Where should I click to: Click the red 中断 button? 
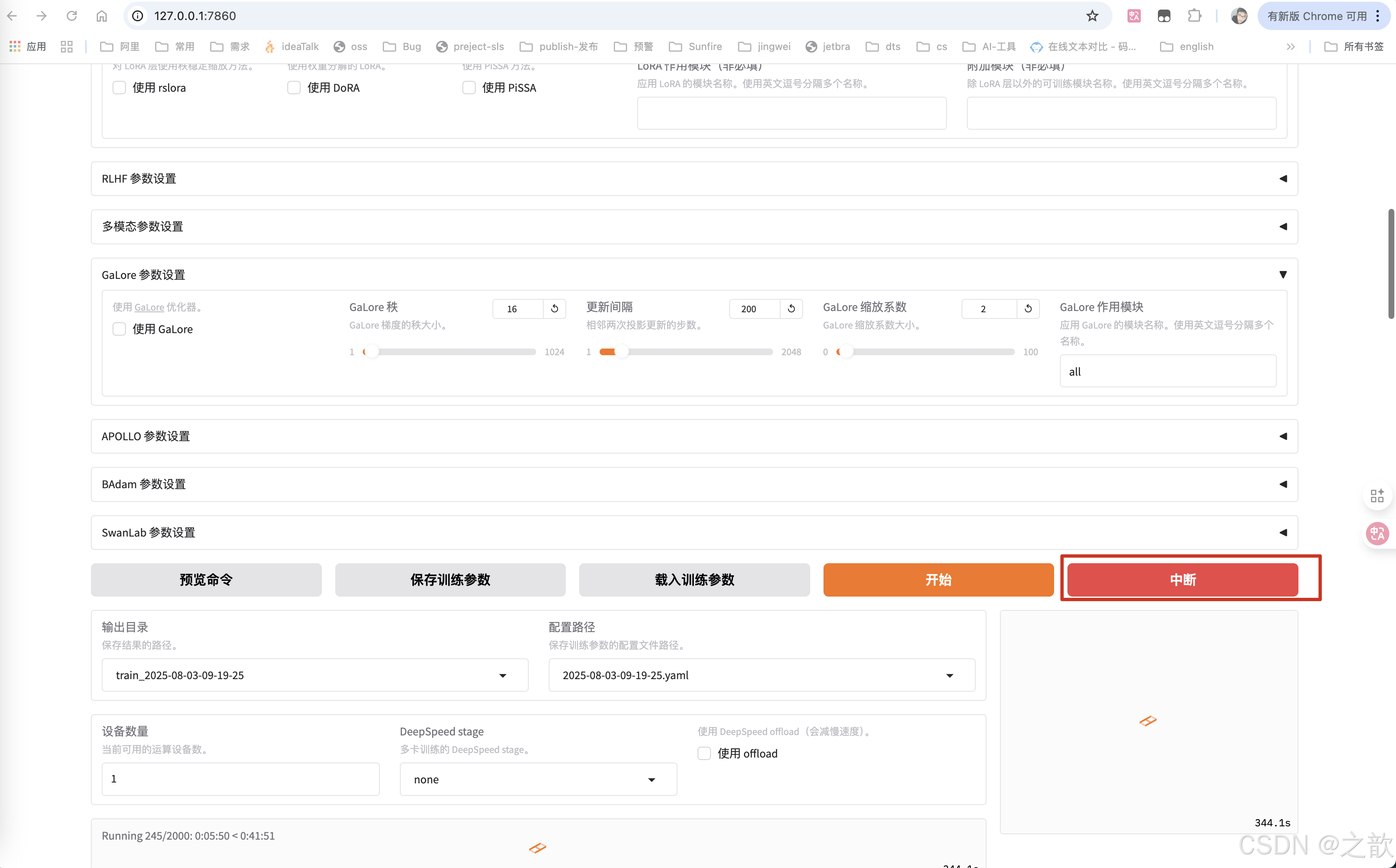1183,580
